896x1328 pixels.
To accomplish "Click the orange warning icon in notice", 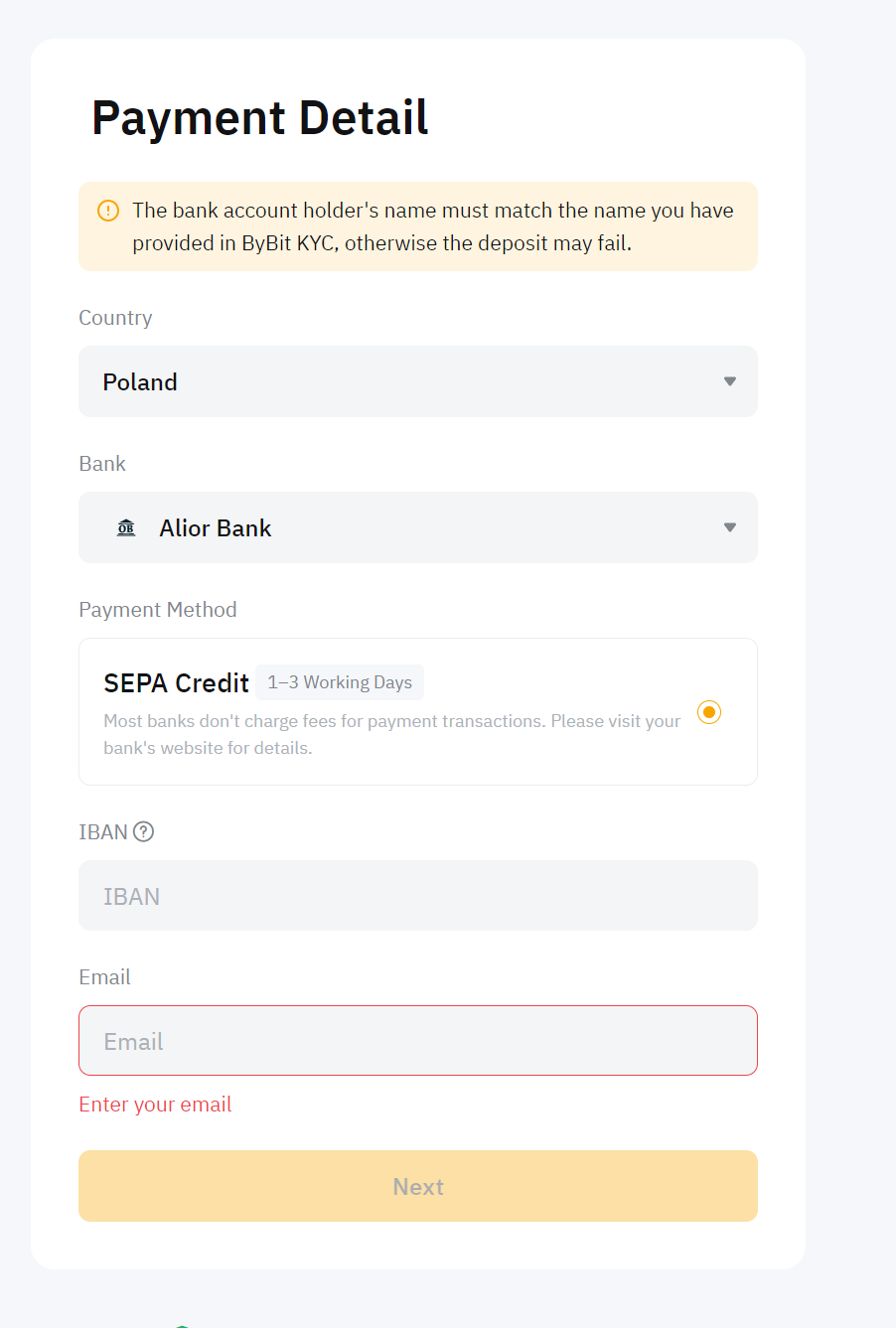I will click(x=108, y=211).
